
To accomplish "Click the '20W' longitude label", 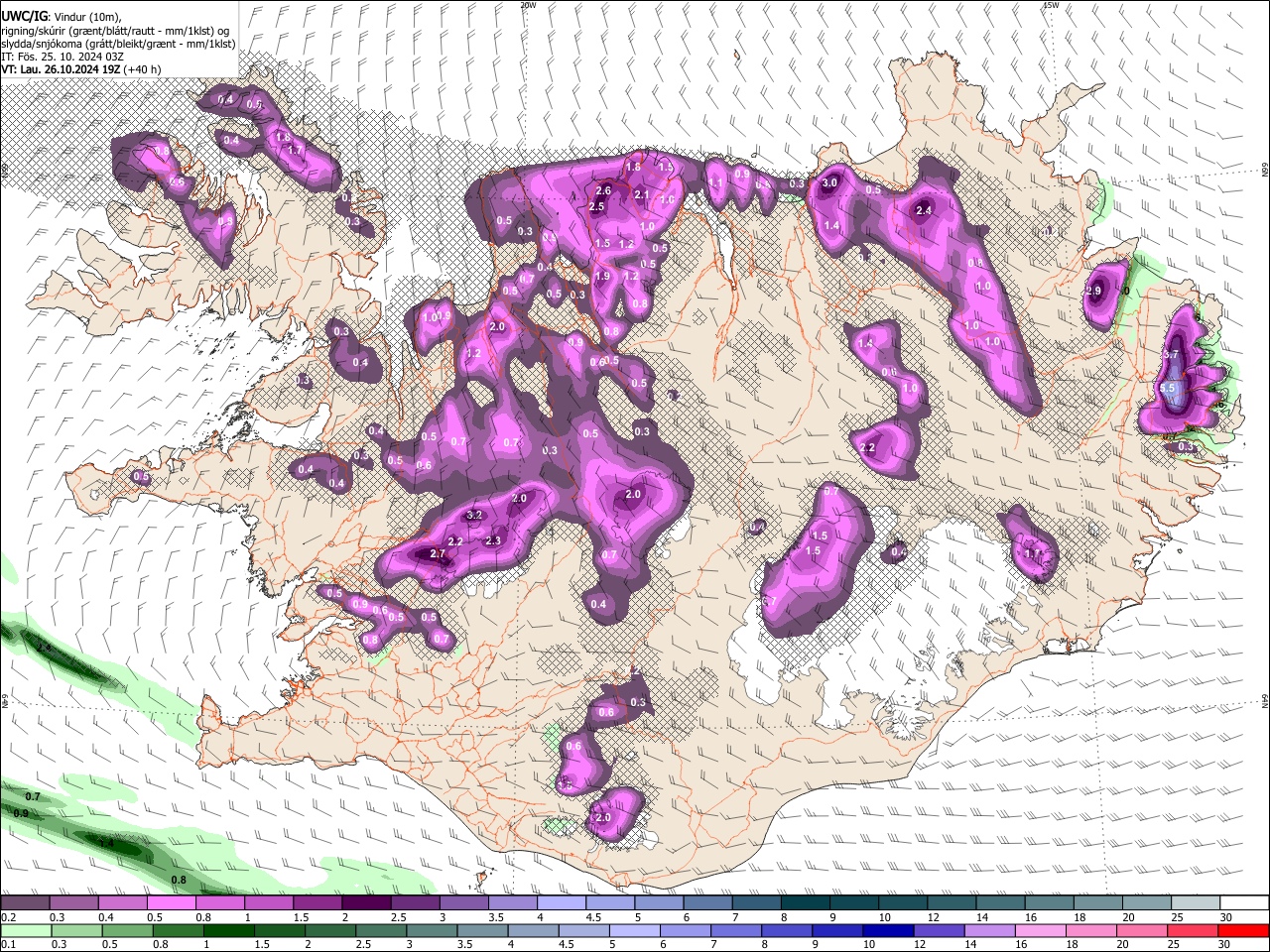I will click(x=528, y=5).
